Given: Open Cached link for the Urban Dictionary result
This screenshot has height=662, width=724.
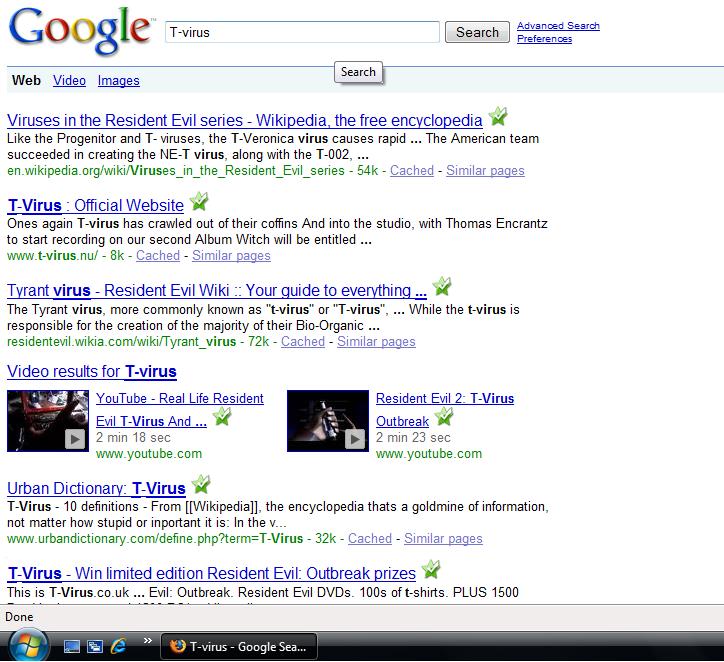Looking at the screenshot, I should pyautogui.click(x=370, y=539).
